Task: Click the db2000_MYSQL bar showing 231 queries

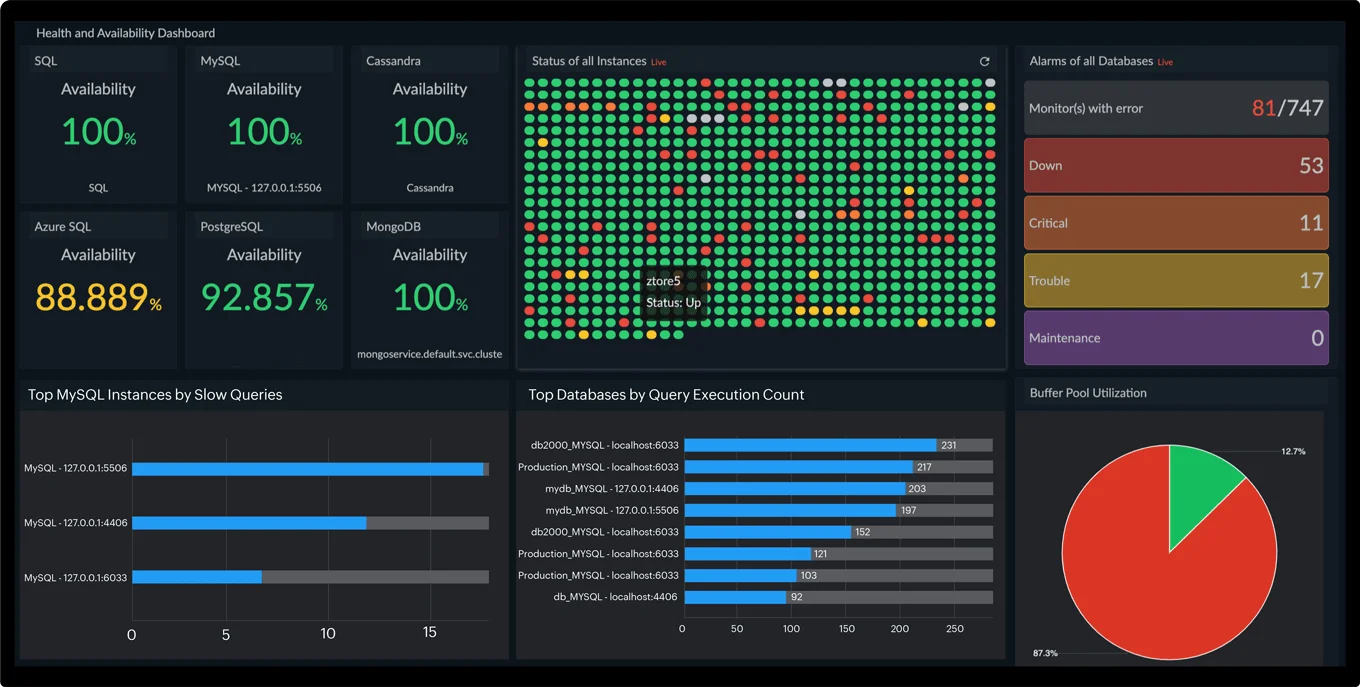Action: pos(810,445)
